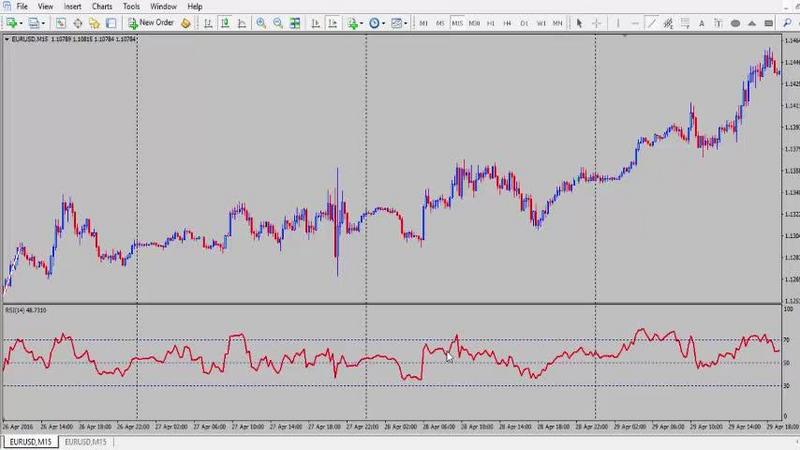Image resolution: width=800 pixels, height=450 pixels.
Task: Open the Charts menu
Action: 102,7
